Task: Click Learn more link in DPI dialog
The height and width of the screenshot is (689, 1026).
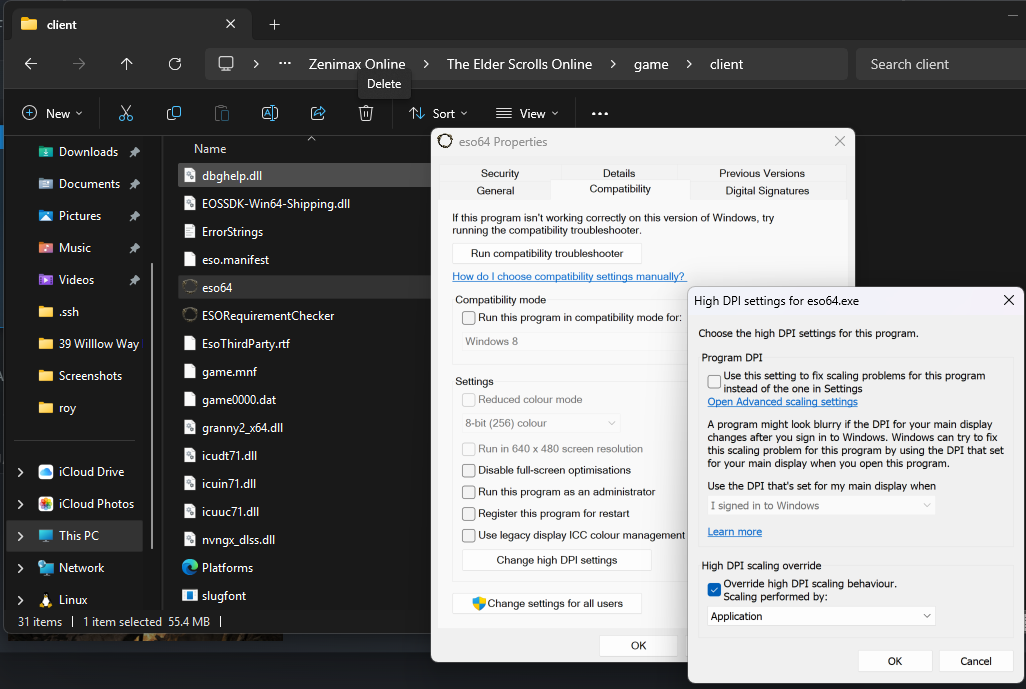Action: (x=734, y=532)
